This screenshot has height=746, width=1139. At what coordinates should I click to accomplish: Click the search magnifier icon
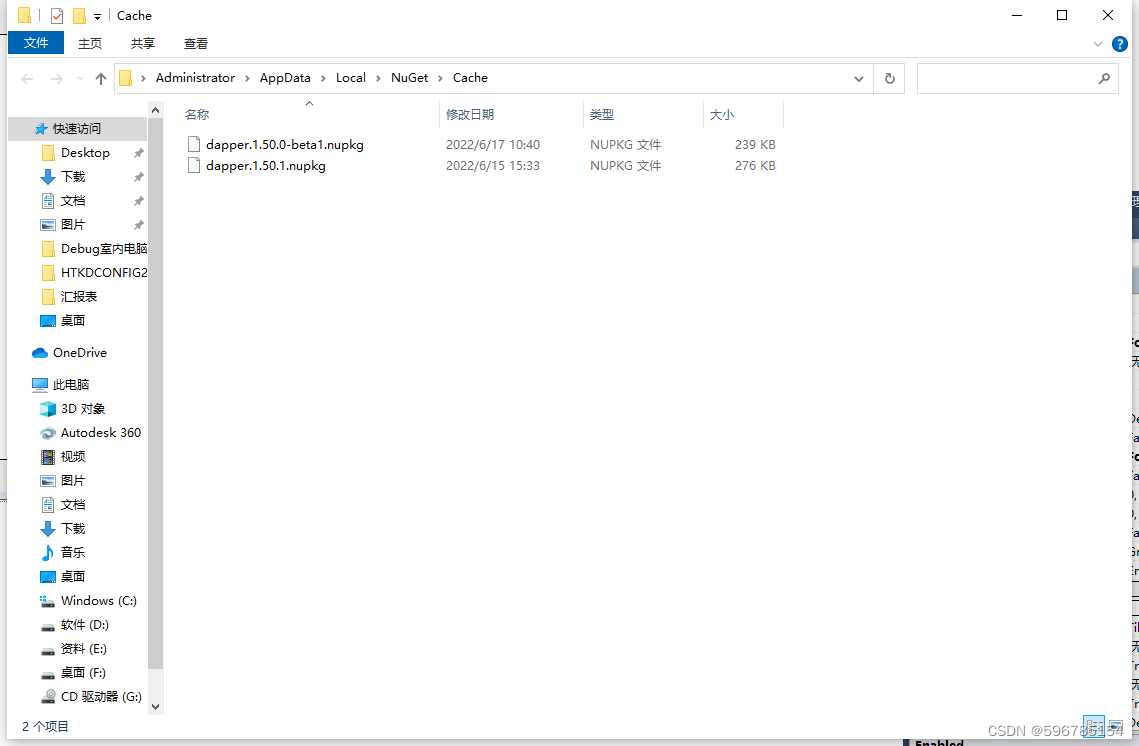[1104, 78]
